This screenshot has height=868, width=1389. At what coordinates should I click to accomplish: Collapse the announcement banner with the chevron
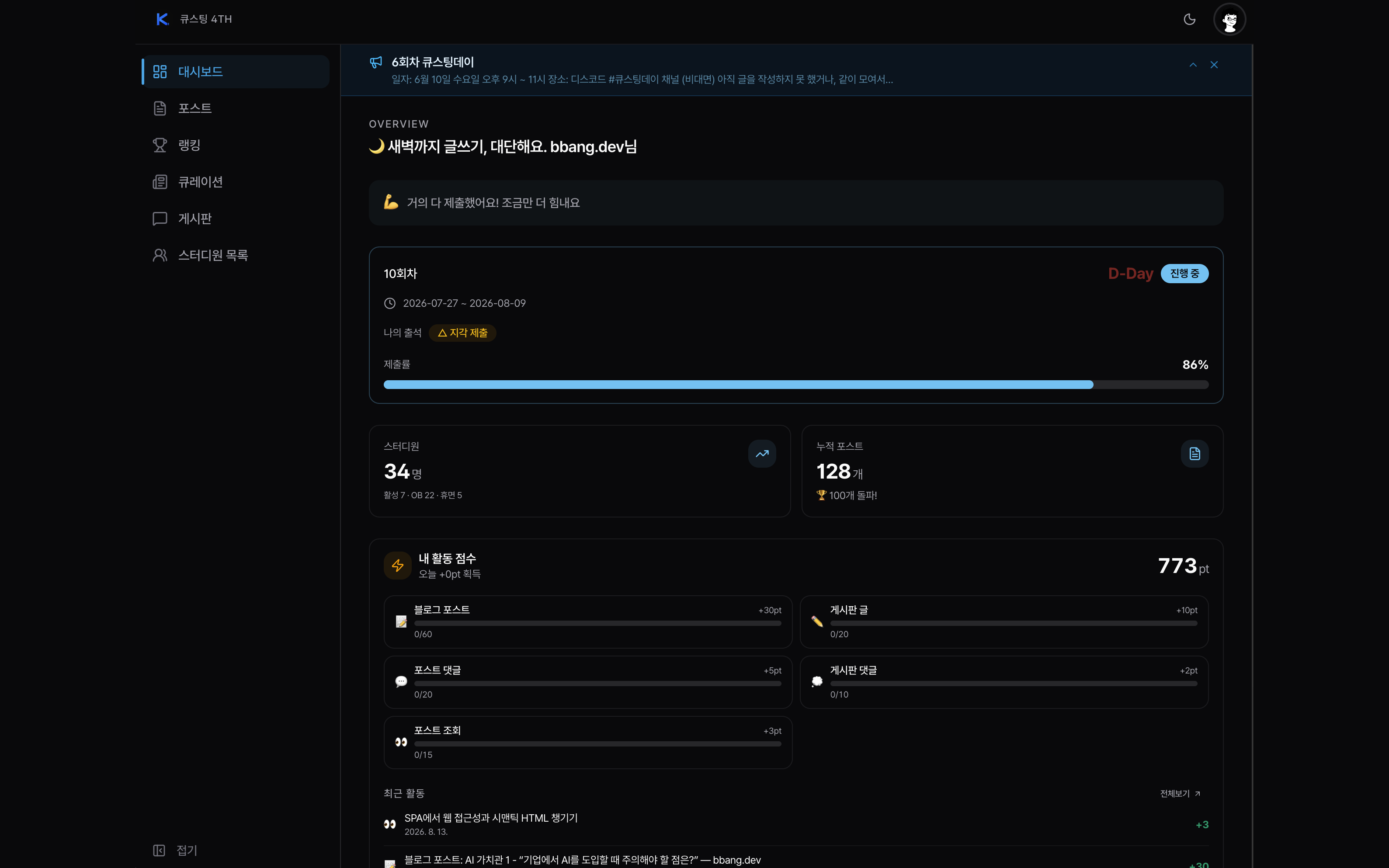click(x=1193, y=65)
